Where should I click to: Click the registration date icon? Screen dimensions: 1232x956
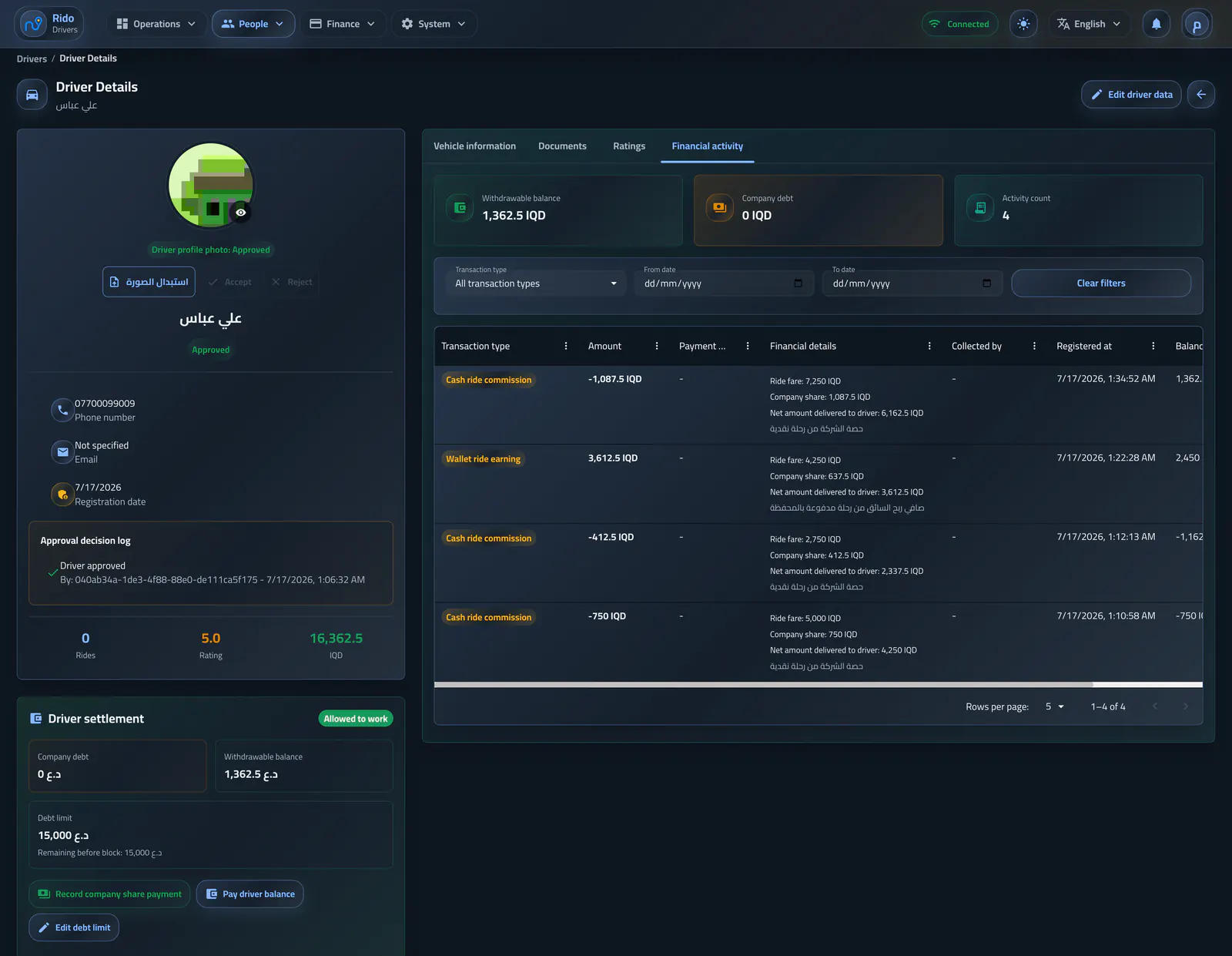[x=62, y=495]
